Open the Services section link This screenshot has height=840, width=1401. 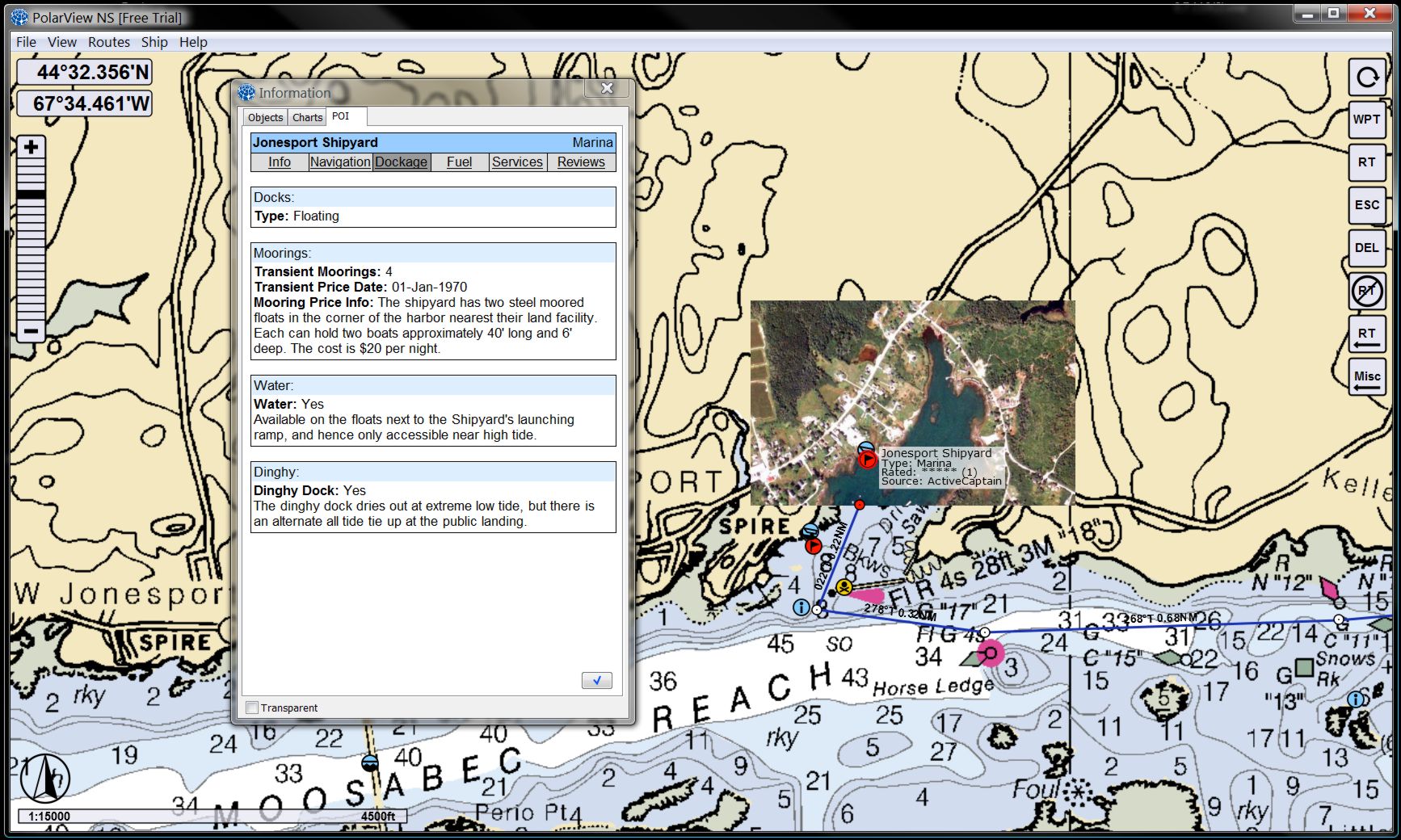point(518,162)
